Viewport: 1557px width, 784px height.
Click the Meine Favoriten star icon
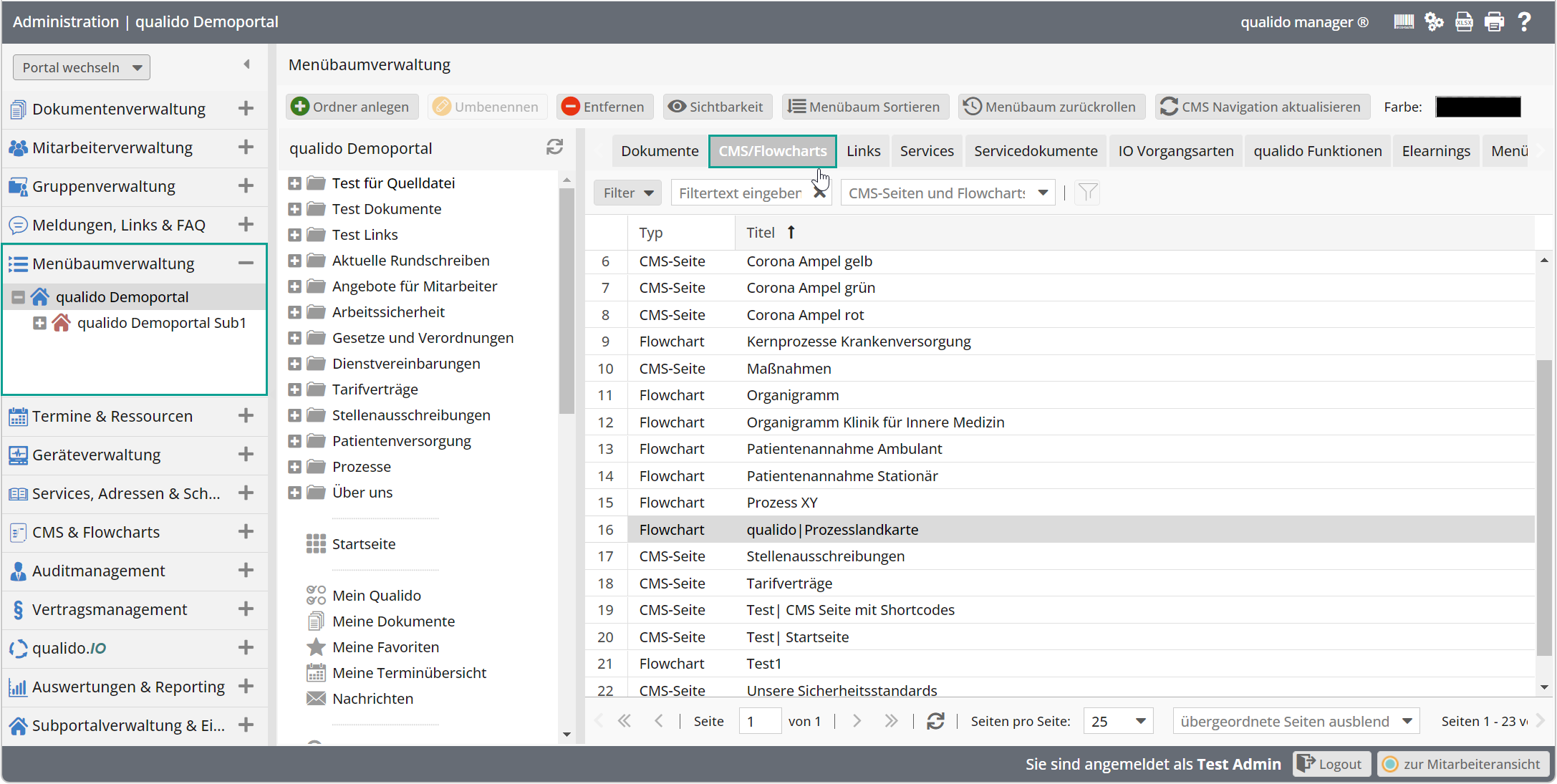click(x=316, y=647)
